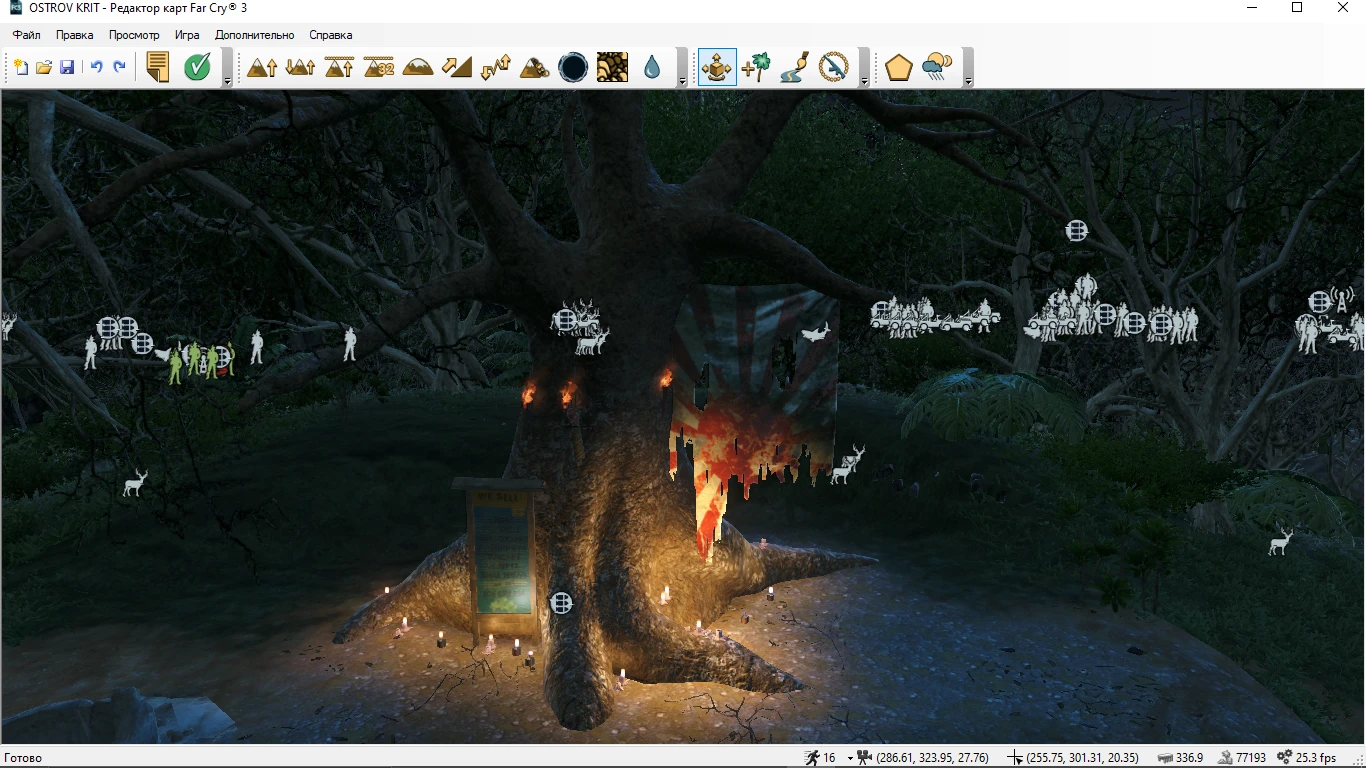The height and width of the screenshot is (768, 1366).
Task: Select the Raise/Lower terrain tool
Action: tap(301, 67)
